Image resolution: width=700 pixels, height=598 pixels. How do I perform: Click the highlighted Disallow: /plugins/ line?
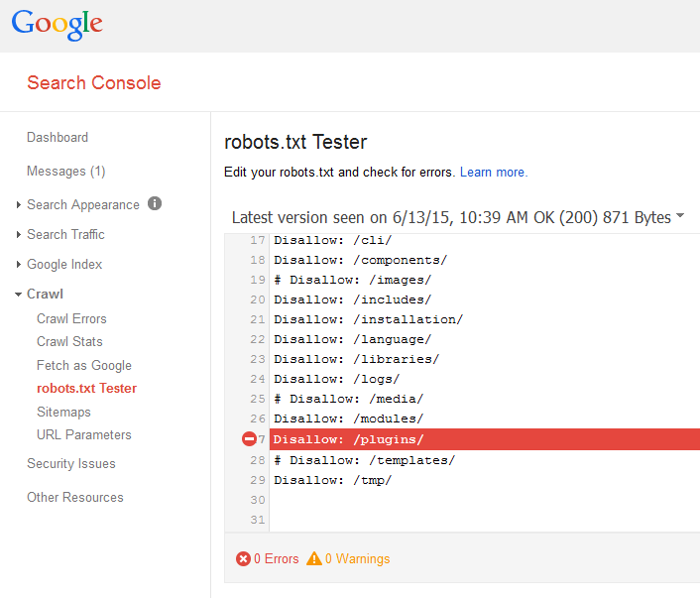tap(349, 439)
